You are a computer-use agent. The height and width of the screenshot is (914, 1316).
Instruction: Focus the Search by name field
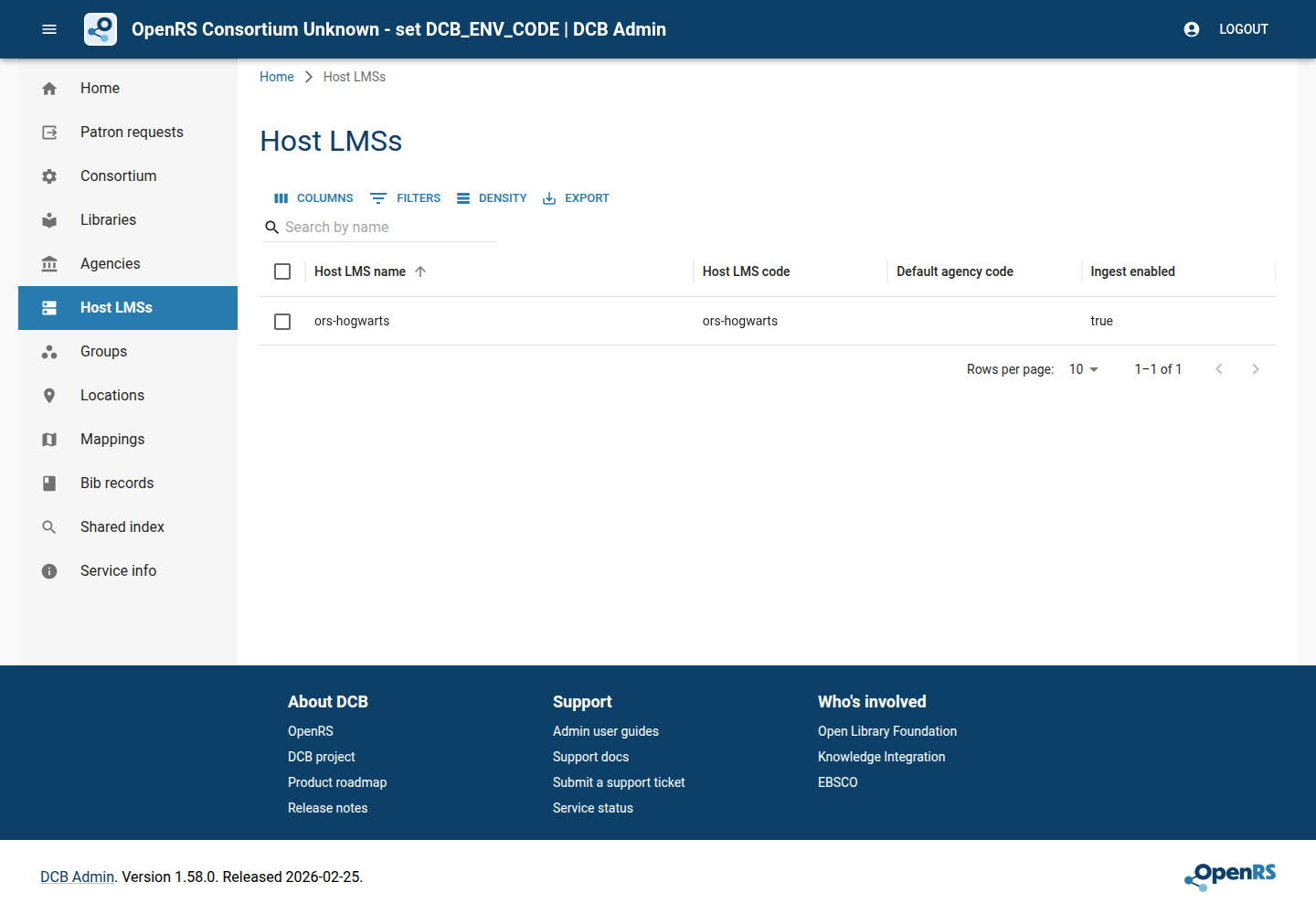coord(380,228)
